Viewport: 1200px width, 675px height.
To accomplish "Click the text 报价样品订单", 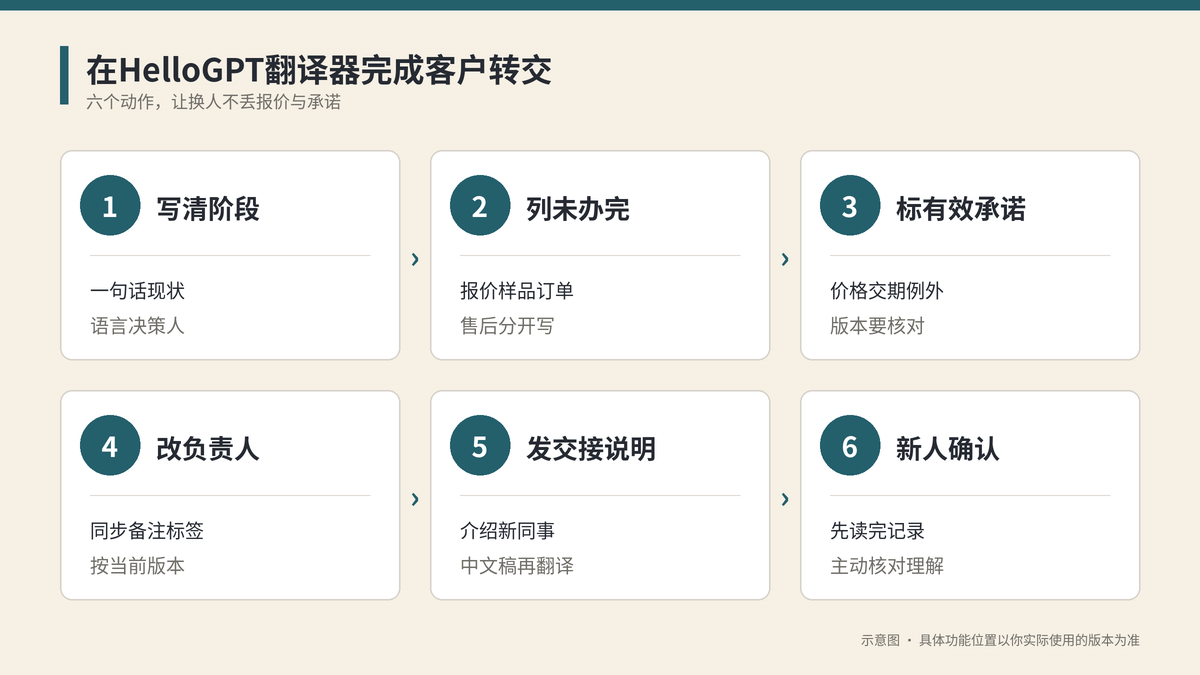I will [517, 291].
